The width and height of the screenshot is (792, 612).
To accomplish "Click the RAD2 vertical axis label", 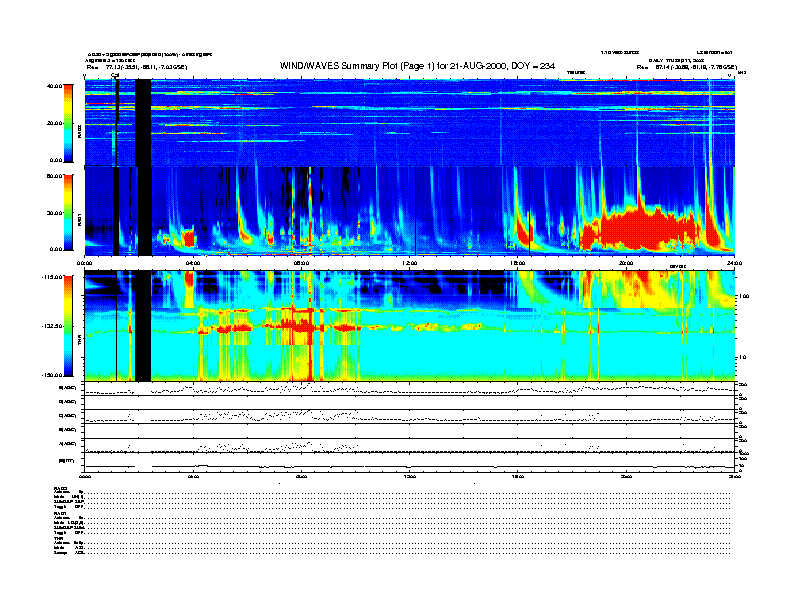I will [x=79, y=132].
